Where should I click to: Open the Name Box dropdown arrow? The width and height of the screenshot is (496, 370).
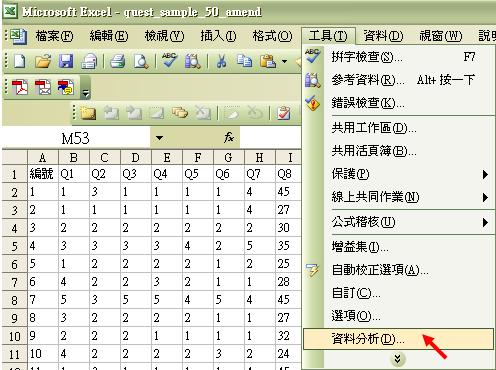pos(159,138)
